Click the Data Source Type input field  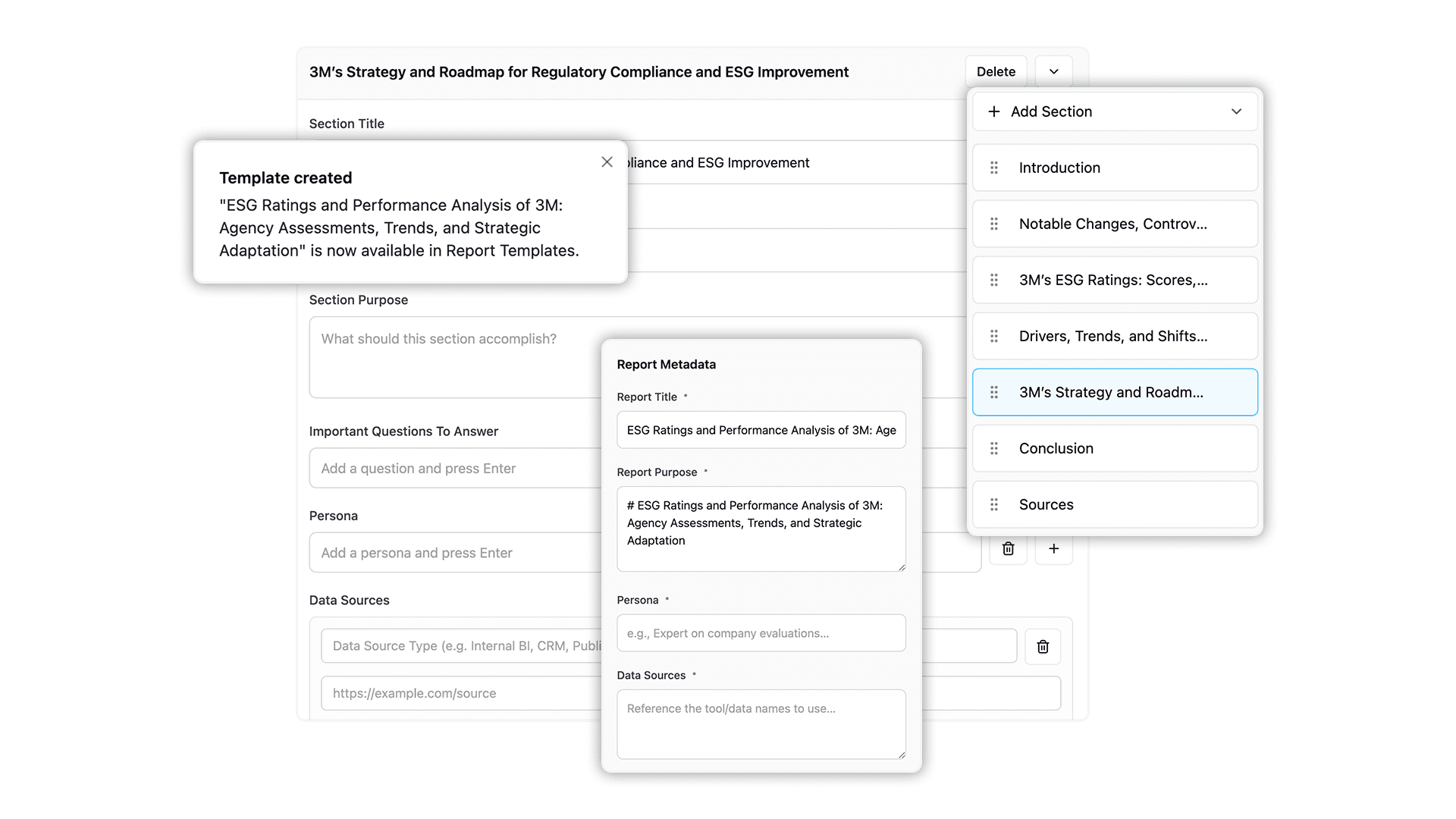(x=461, y=646)
